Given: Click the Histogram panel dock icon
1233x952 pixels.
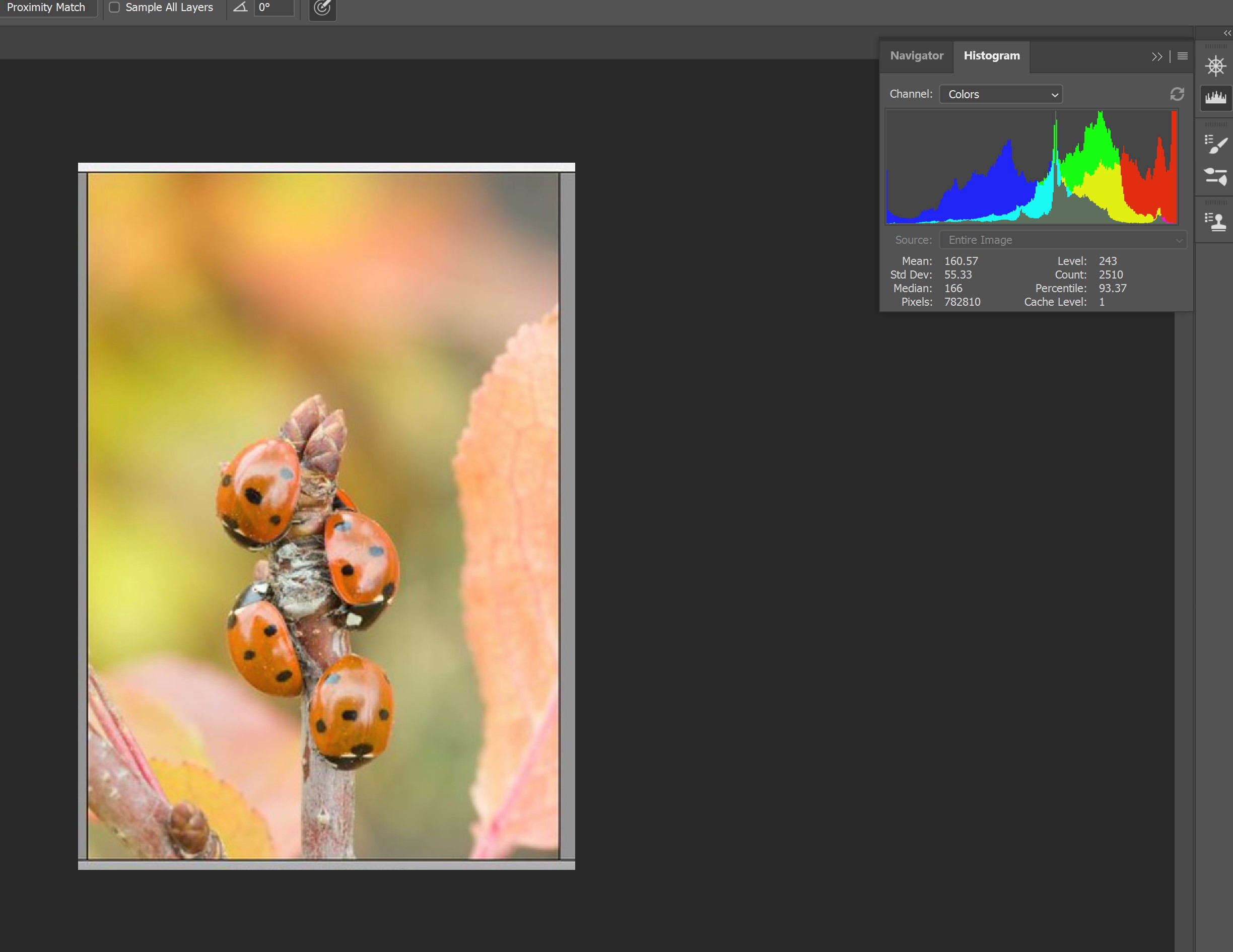Looking at the screenshot, I should point(1215,98).
